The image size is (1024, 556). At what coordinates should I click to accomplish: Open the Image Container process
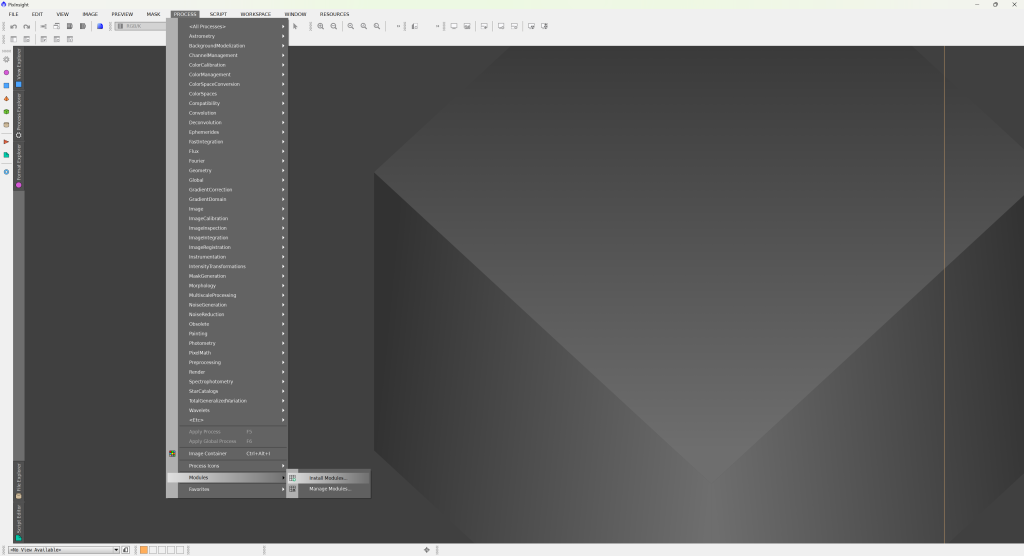(x=208, y=453)
